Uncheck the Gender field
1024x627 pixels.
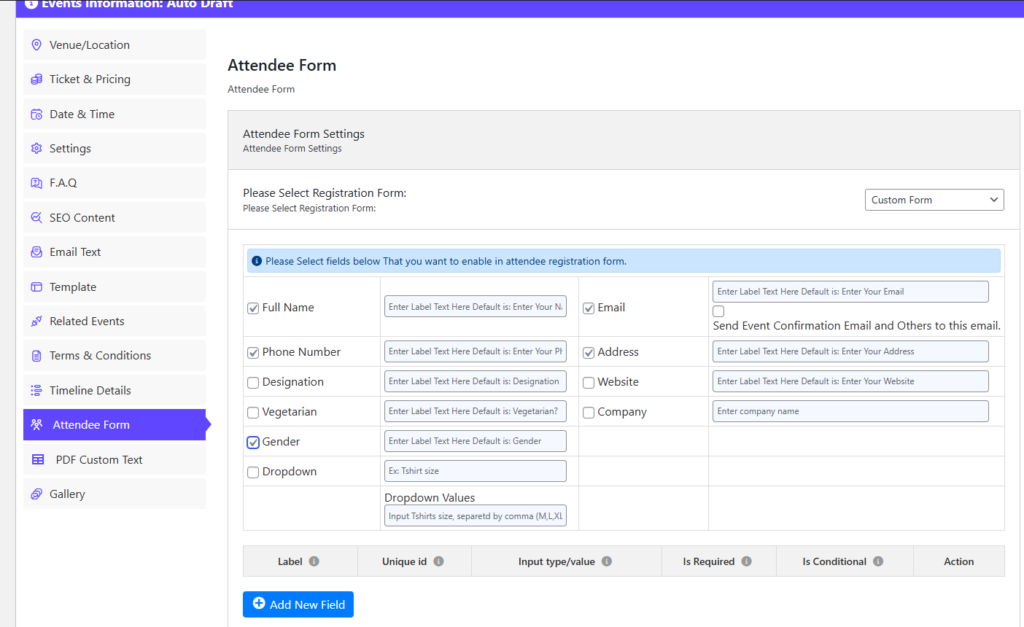(x=253, y=441)
